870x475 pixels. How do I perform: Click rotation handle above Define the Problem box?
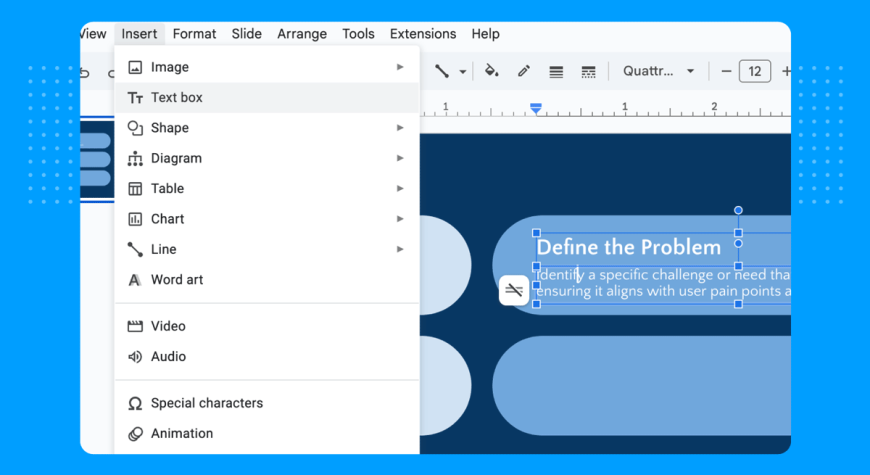tap(738, 210)
